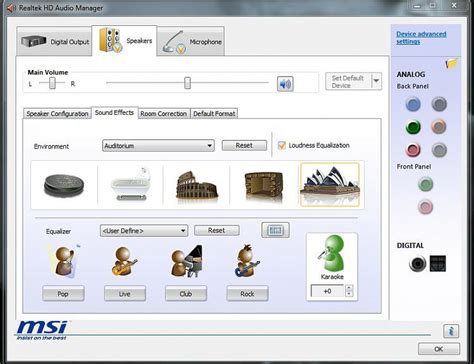474x364 pixels.
Task: Open the graphic equalizer view button
Action: pyautogui.click(x=275, y=230)
